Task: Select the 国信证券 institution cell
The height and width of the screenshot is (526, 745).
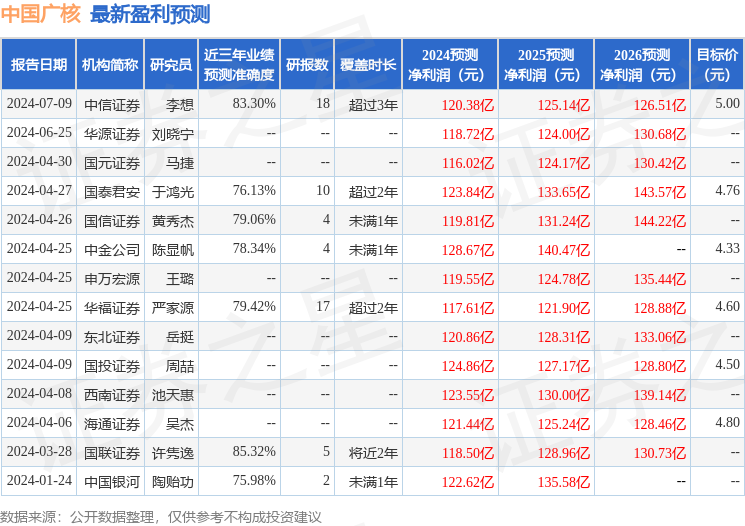Action: pos(112,221)
